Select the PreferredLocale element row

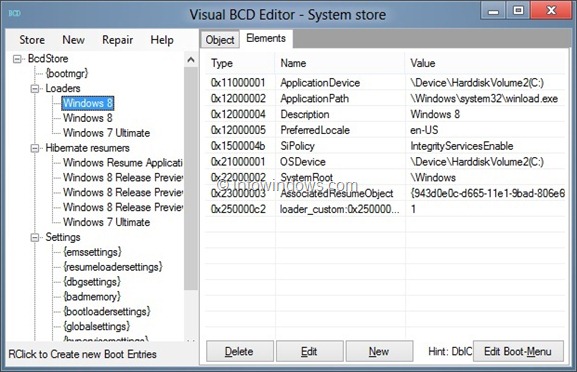[x=385, y=130]
